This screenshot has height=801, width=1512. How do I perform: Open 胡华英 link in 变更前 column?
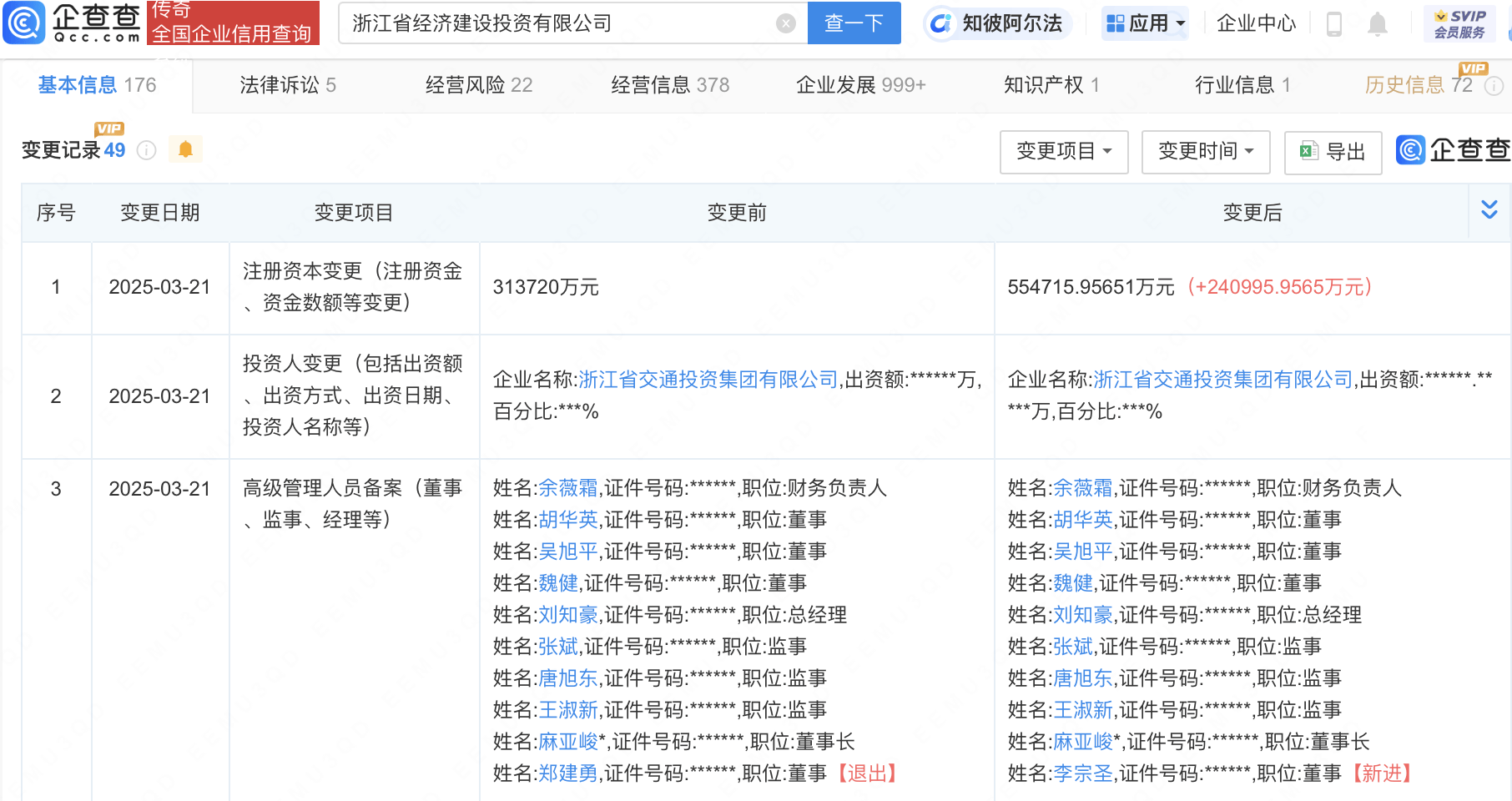(568, 520)
